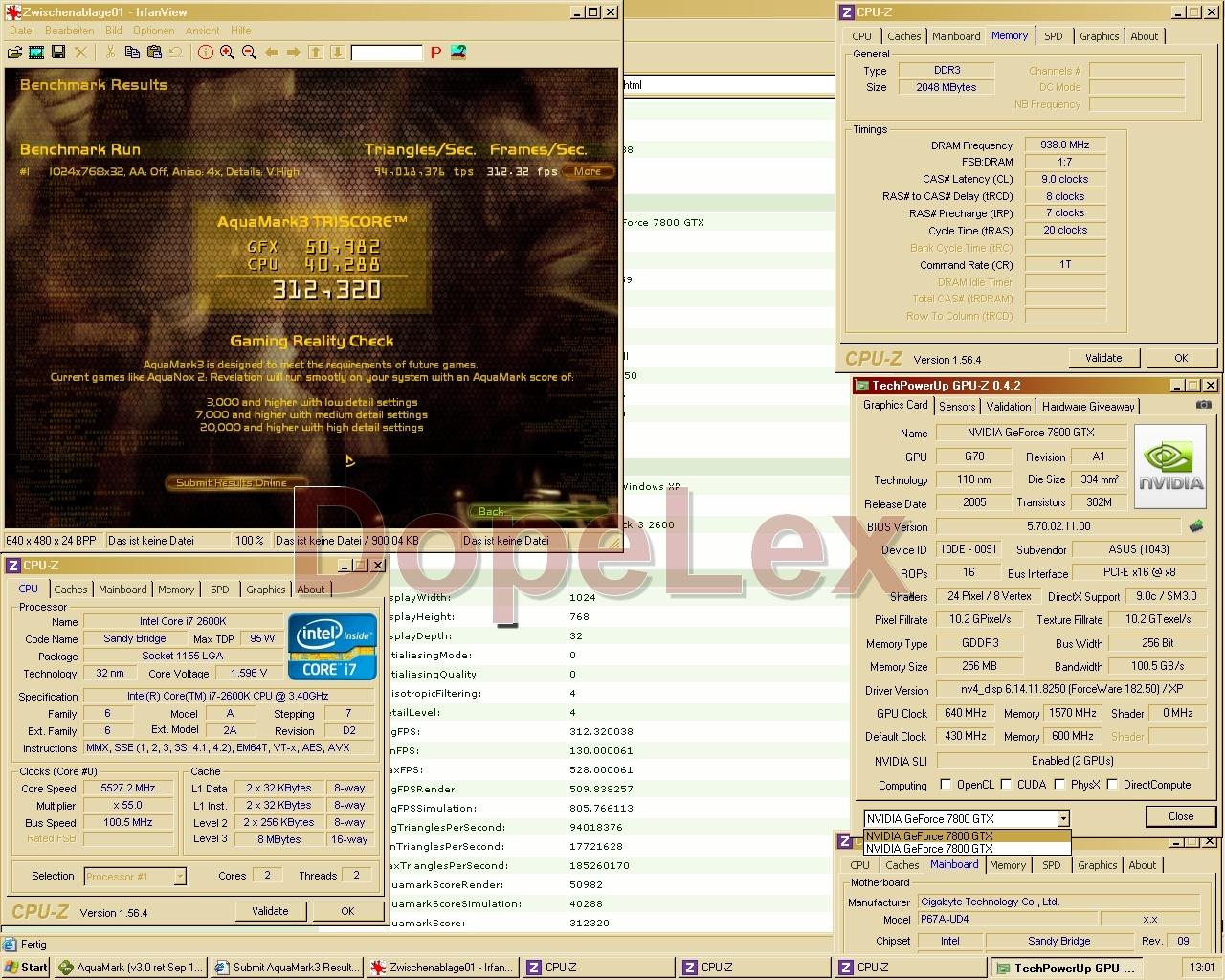Click the 5.70.02.11.00 BIOS version field
The width and height of the screenshot is (1225, 980).
(1058, 526)
